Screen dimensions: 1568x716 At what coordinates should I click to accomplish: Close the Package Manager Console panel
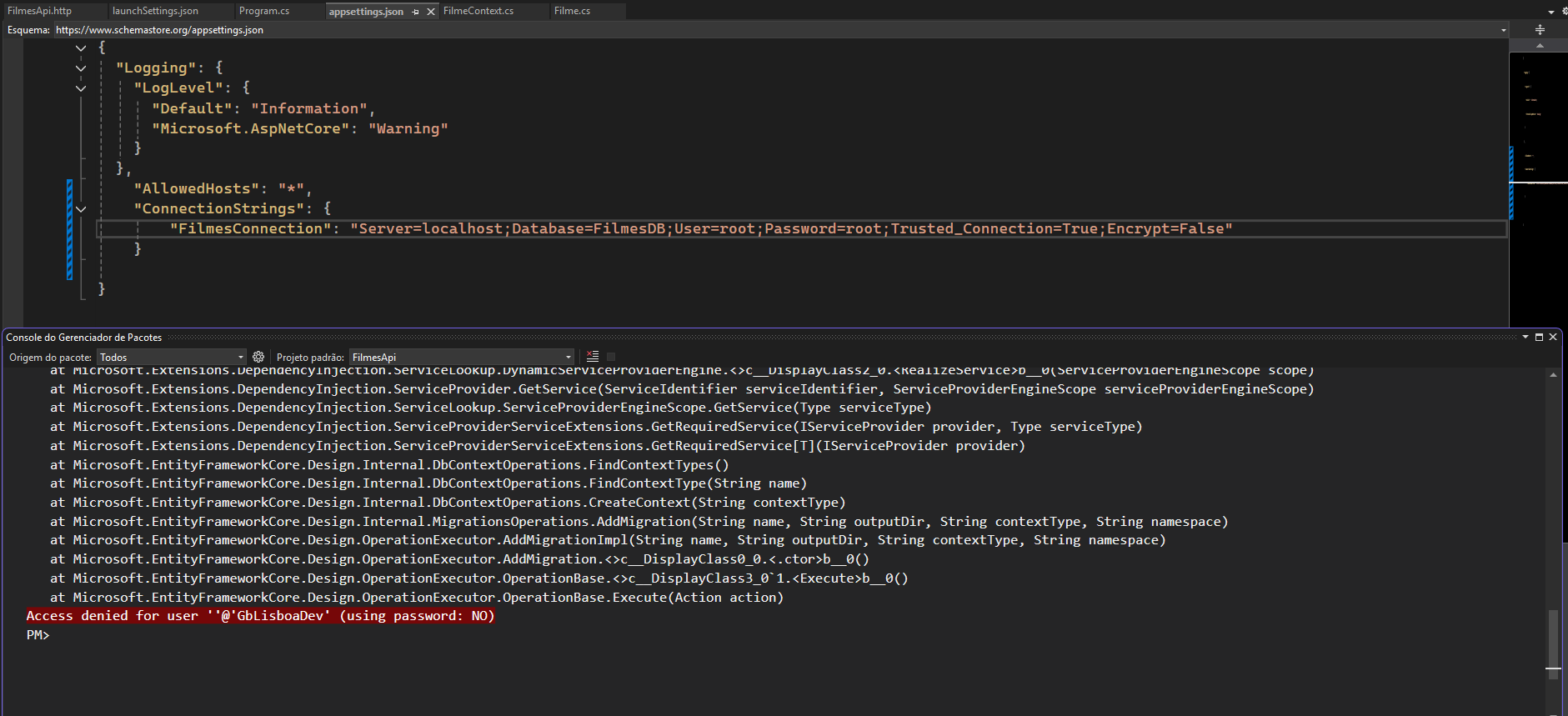1553,337
